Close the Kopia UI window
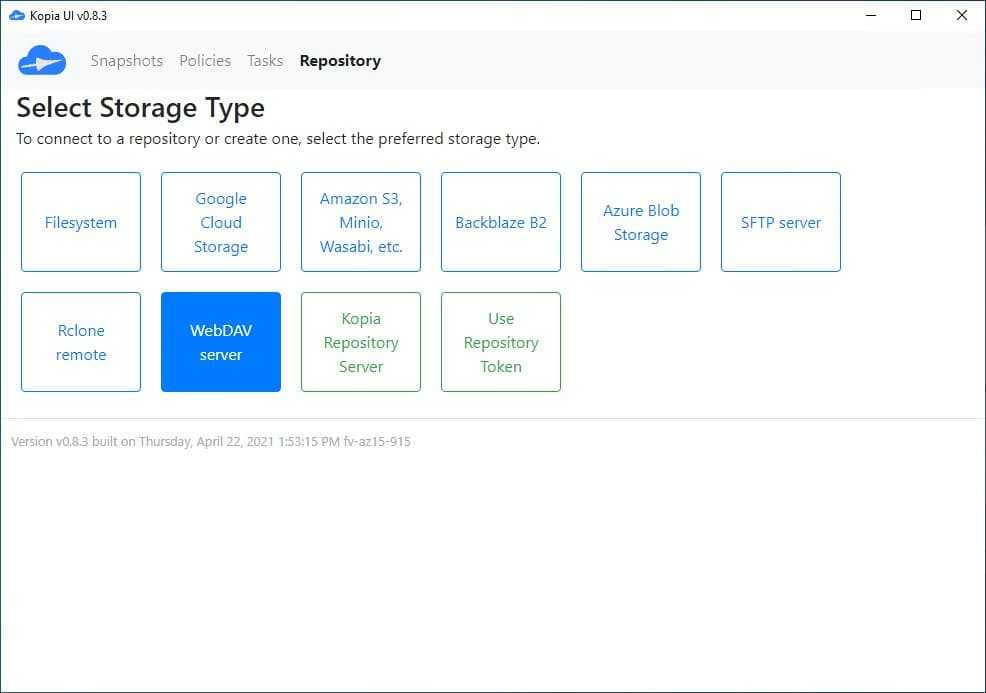The height and width of the screenshot is (693, 986). tap(962, 15)
